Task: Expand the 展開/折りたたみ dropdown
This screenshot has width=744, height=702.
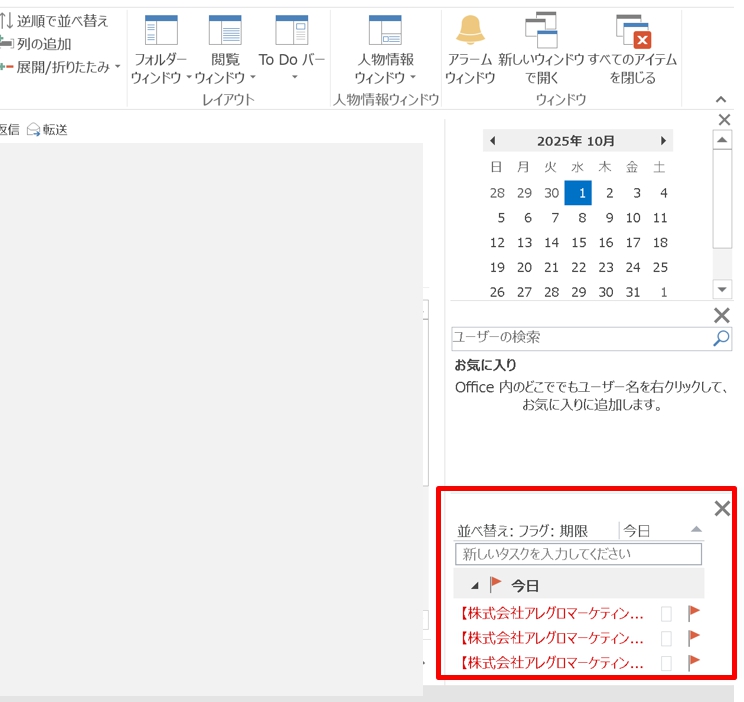Action: [117, 67]
